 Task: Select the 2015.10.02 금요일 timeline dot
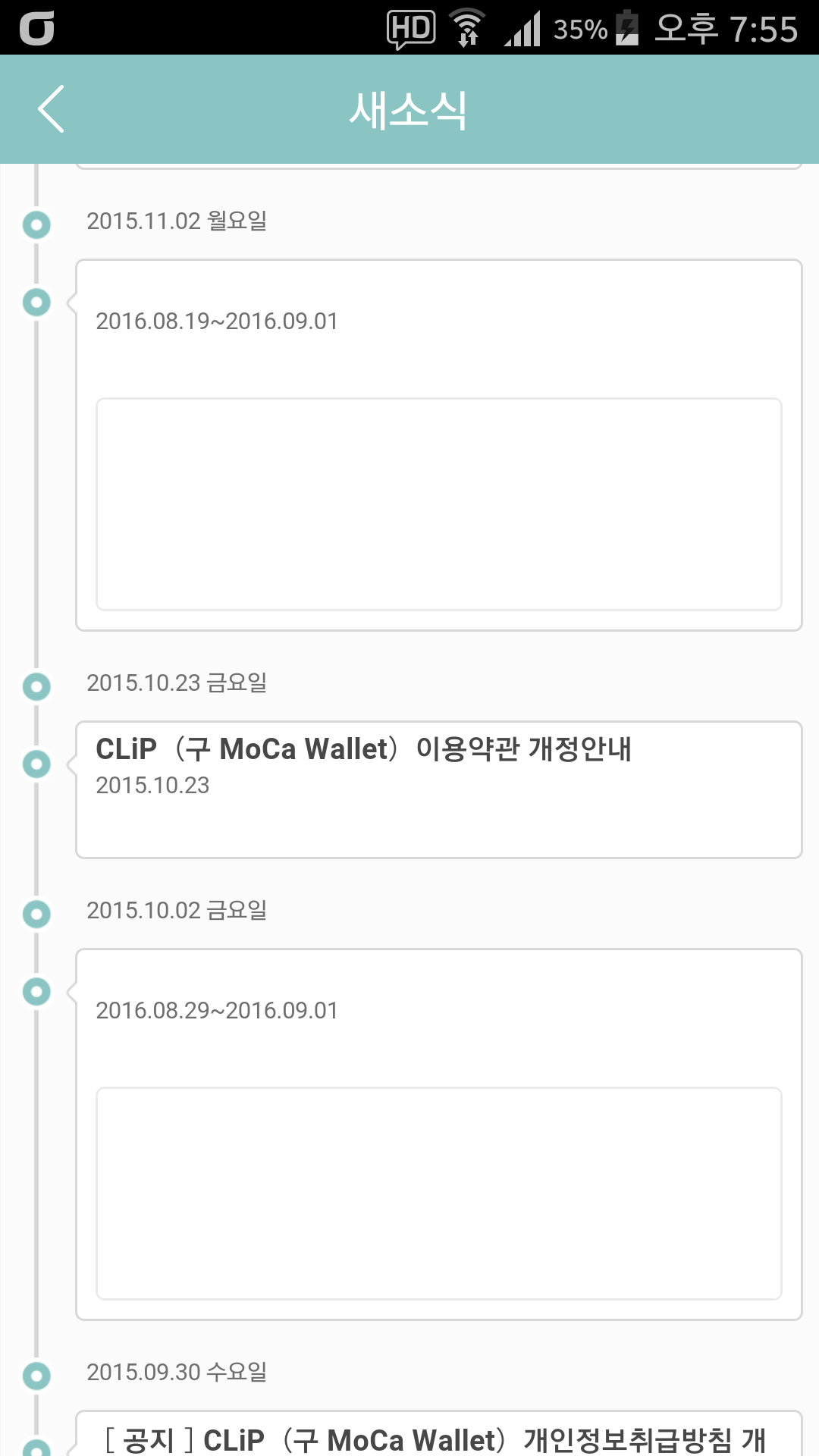pos(36,914)
